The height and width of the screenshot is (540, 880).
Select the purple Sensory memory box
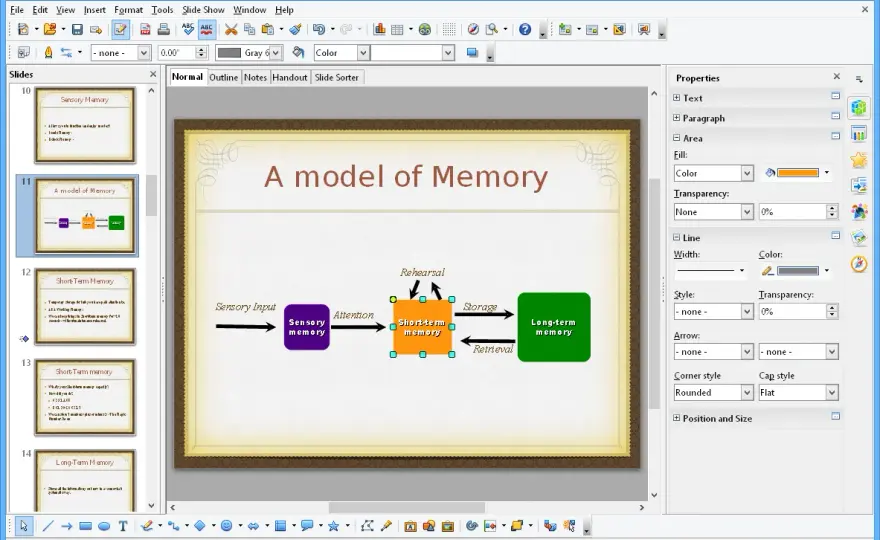coord(306,327)
